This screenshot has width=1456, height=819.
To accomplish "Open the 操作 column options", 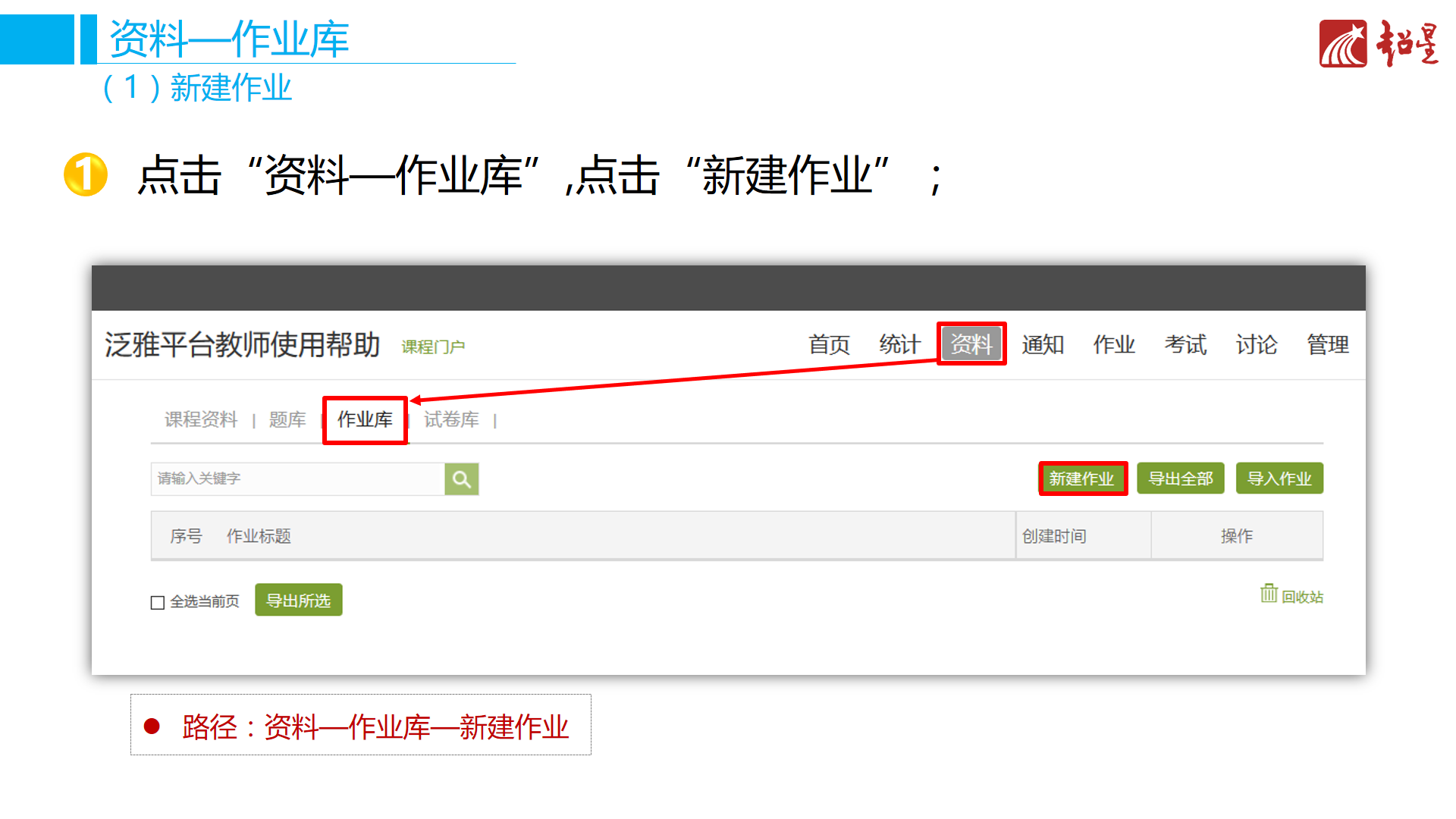I will [1238, 535].
